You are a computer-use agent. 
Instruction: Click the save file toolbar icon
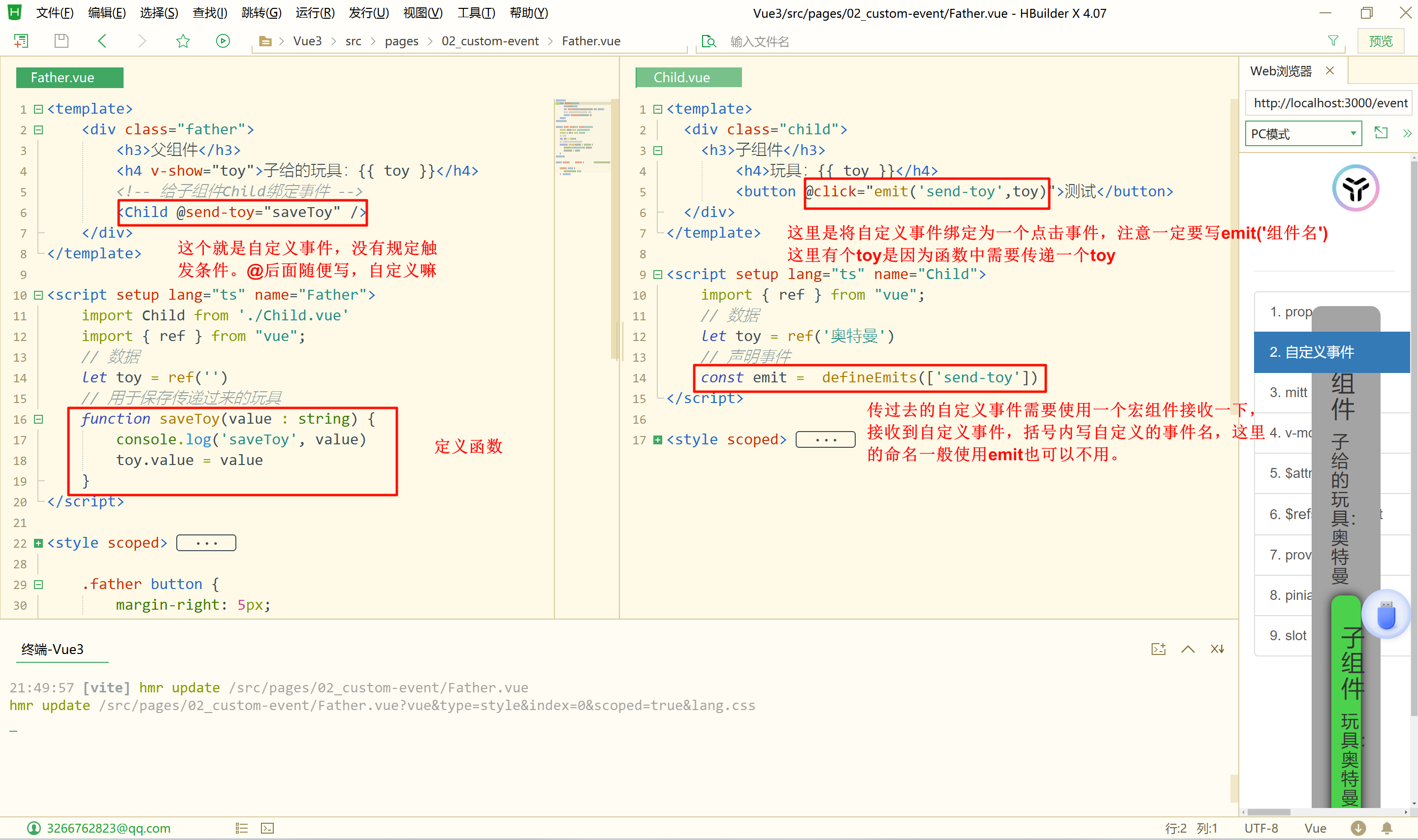coord(61,41)
